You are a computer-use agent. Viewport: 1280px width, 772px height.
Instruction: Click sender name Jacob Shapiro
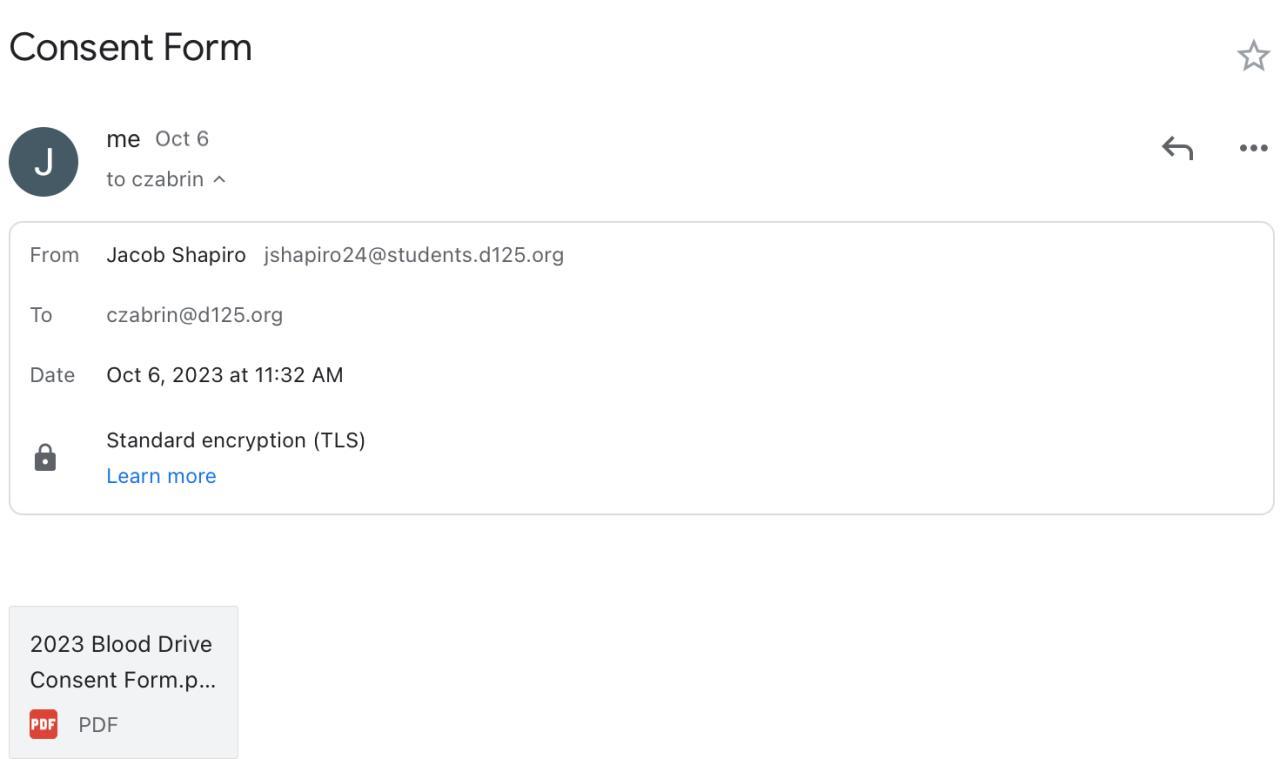(176, 255)
